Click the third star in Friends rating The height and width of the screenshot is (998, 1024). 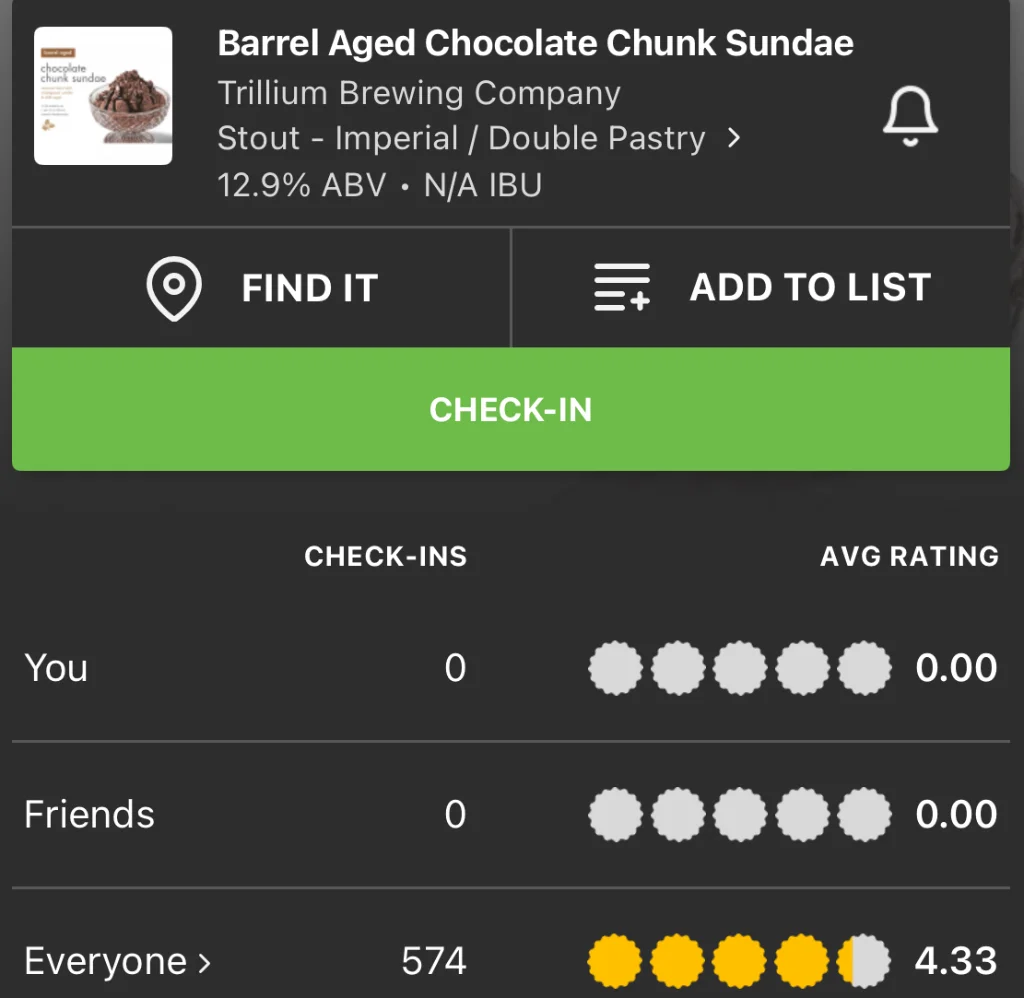(x=740, y=814)
